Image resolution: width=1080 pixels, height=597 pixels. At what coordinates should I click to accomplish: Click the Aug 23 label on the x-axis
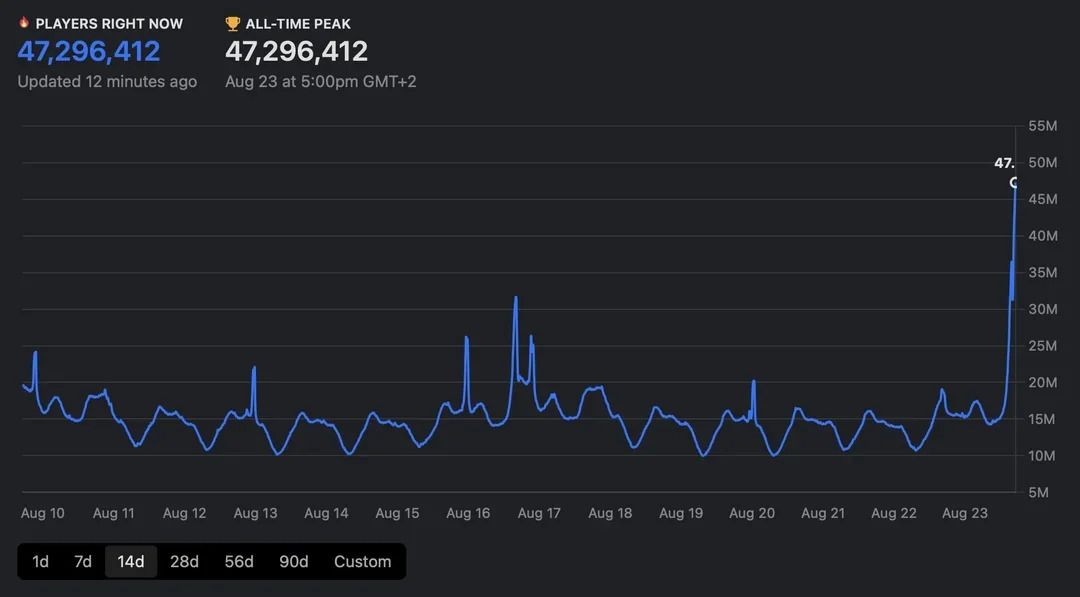click(x=964, y=513)
